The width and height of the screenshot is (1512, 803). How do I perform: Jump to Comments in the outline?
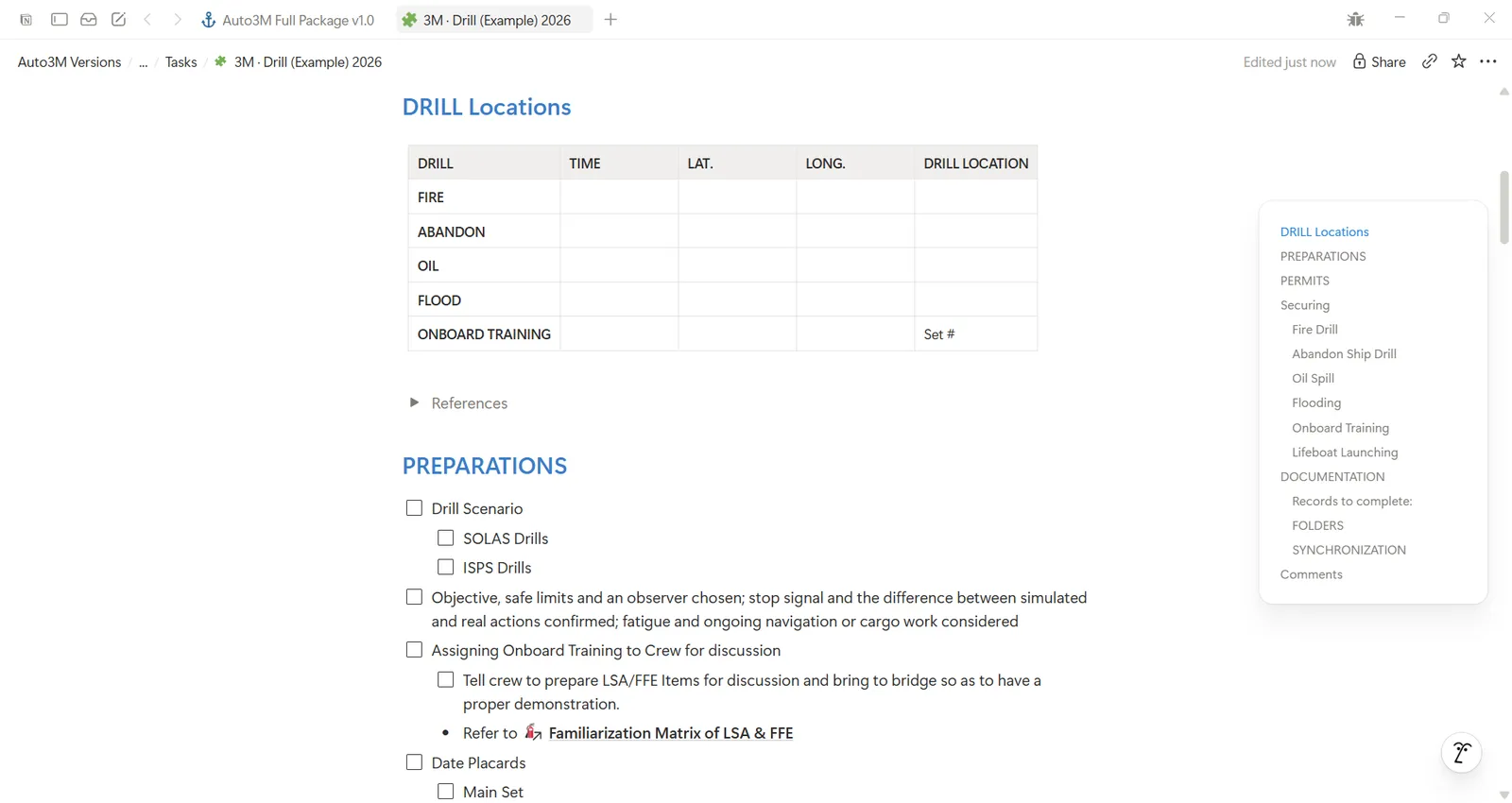click(1311, 574)
